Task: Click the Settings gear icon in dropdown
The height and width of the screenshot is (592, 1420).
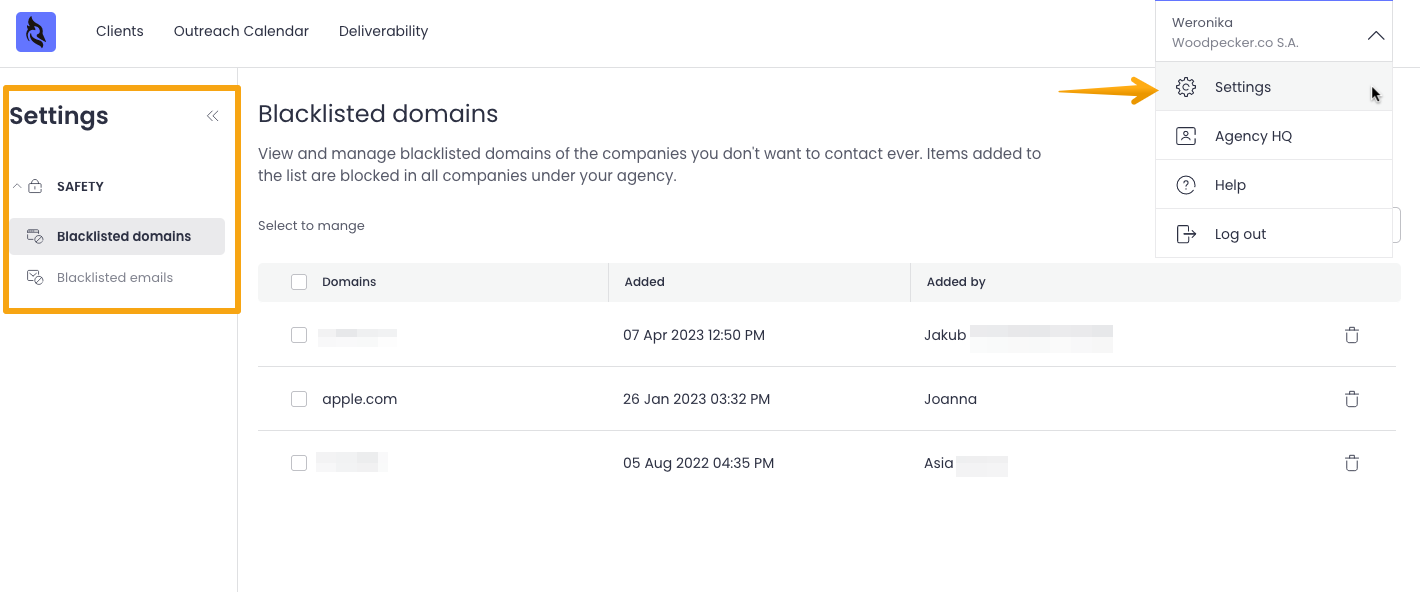Action: [1186, 87]
